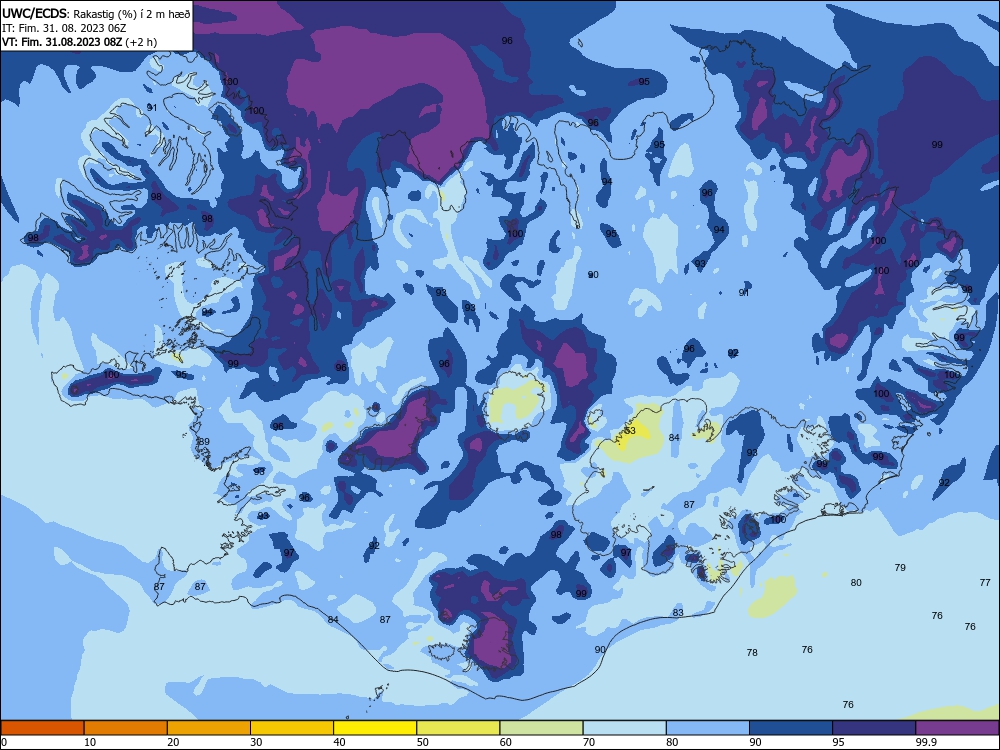Screen dimensions: 1000x750
Task: Click the golden 30–40 legend swatch
Action: (292, 728)
